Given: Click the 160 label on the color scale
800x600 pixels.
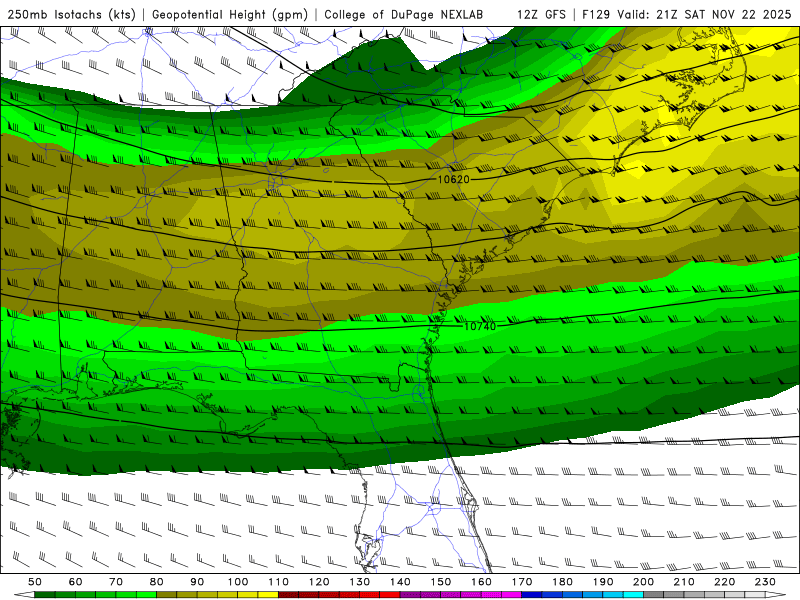Looking at the screenshot, I should (481, 582).
